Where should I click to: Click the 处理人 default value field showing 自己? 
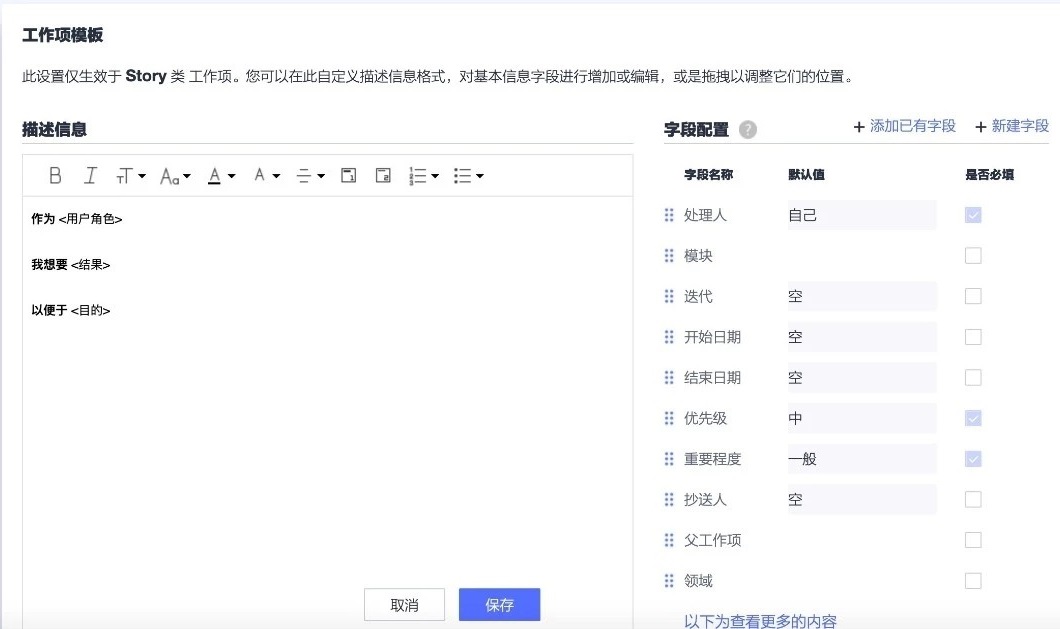(862, 214)
